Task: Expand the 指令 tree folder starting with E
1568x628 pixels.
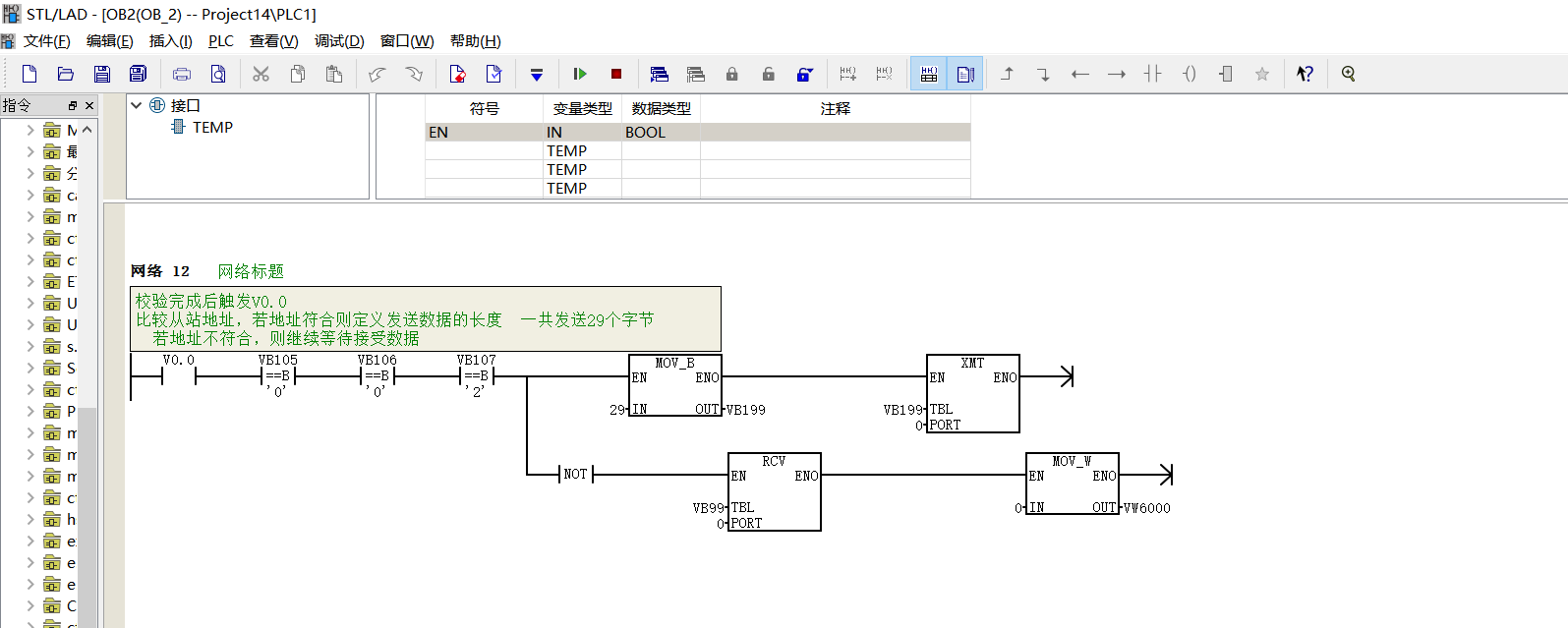Action: point(29,281)
